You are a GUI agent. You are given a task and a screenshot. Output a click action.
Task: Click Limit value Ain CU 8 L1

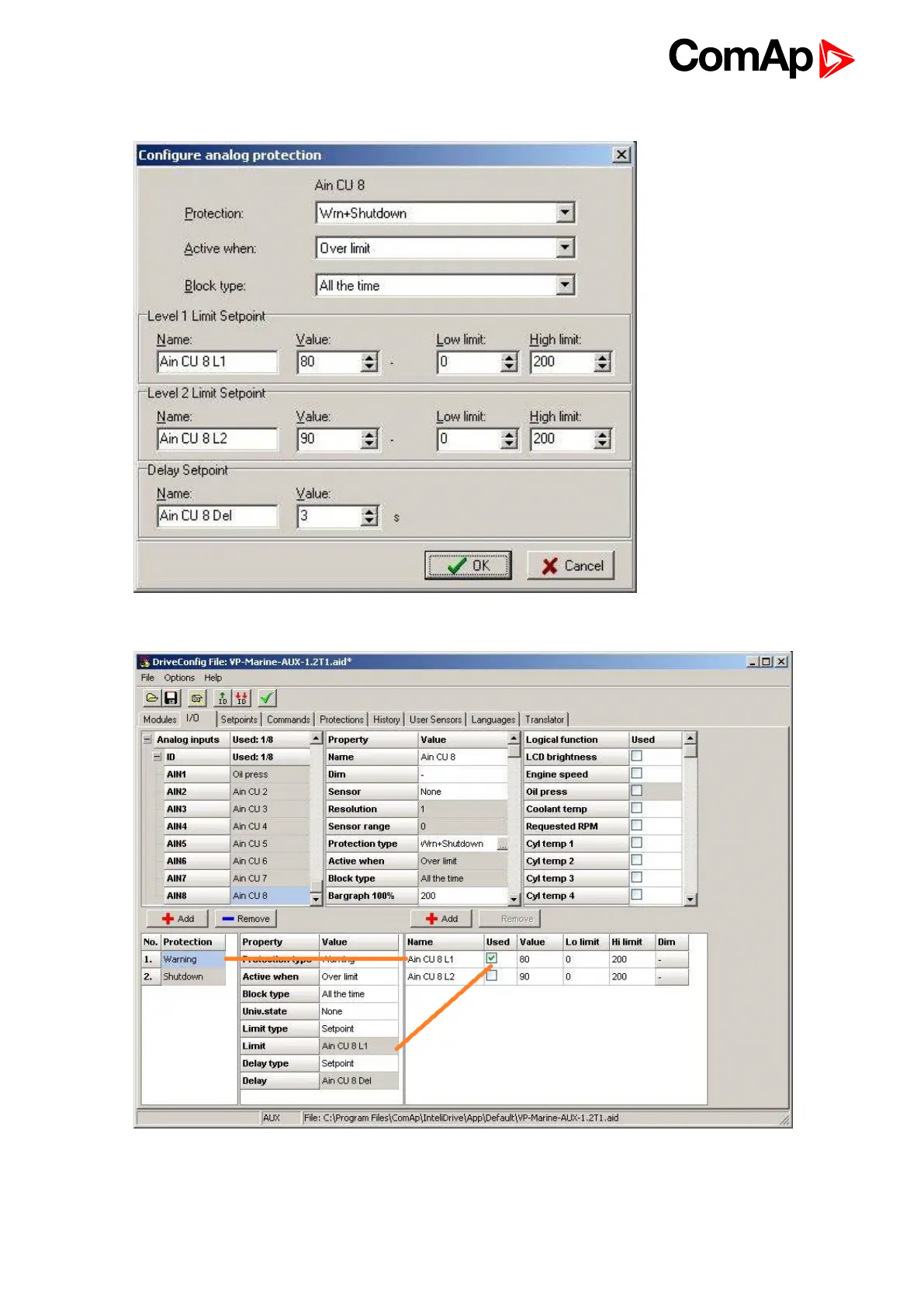[x=358, y=1046]
